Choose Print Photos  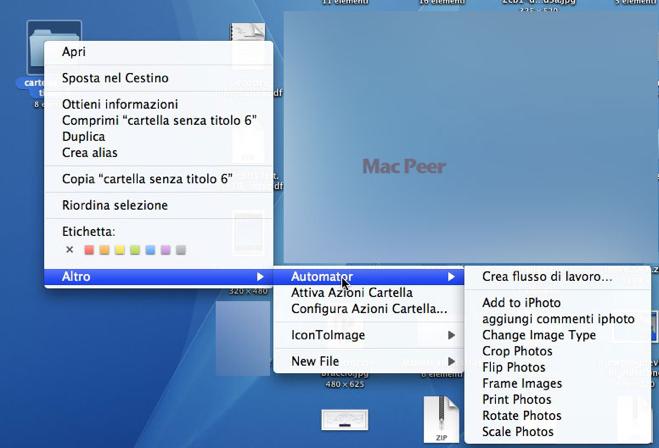tap(558, 399)
